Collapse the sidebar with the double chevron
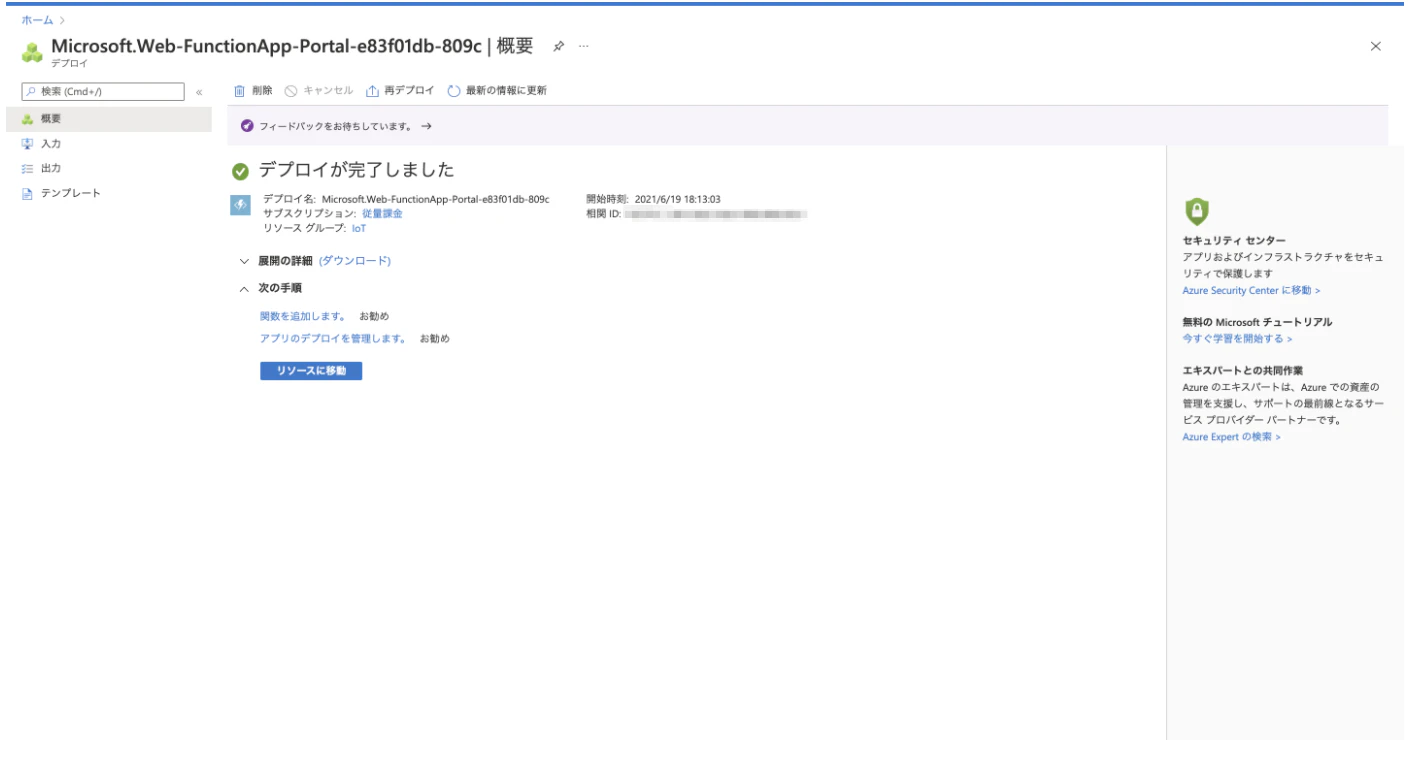The width and height of the screenshot is (1418, 780). (199, 92)
